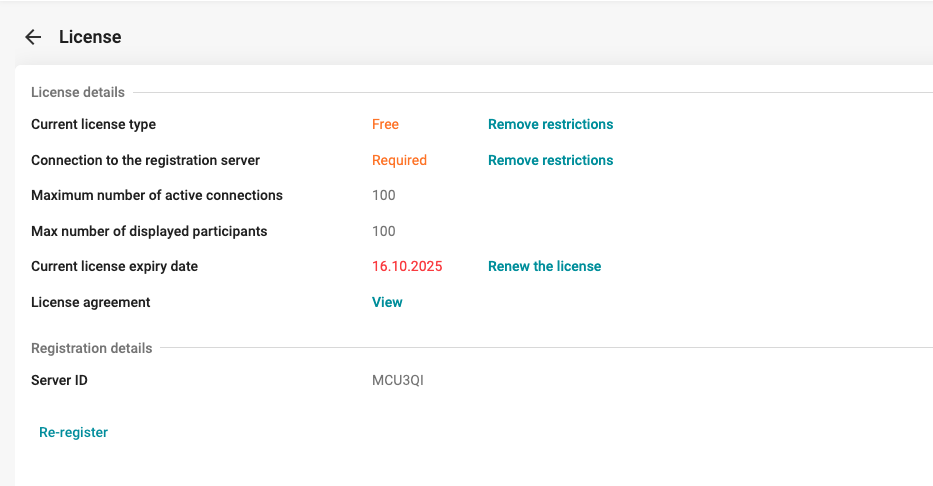Click the Current license expiry date label
Screen dimensions: 933x486
[x=114, y=267]
